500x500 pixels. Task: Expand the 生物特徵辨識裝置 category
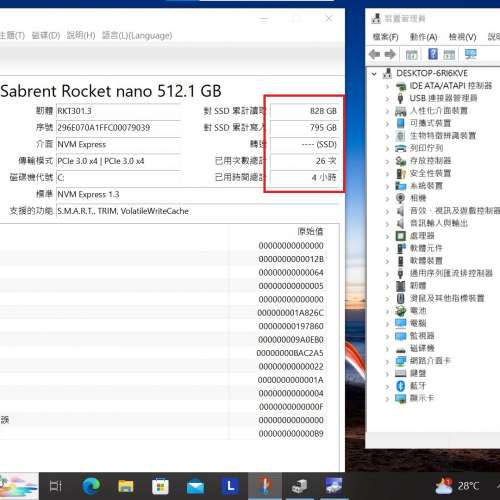[x=387, y=136]
